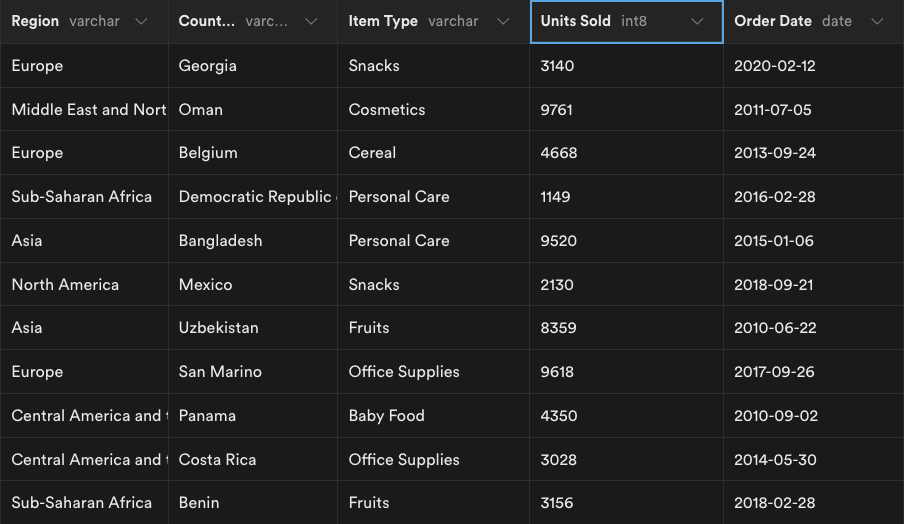Viewport: 904px width, 524px height.
Task: Select the 2010-06-22 order date cell
Action: click(x=813, y=327)
